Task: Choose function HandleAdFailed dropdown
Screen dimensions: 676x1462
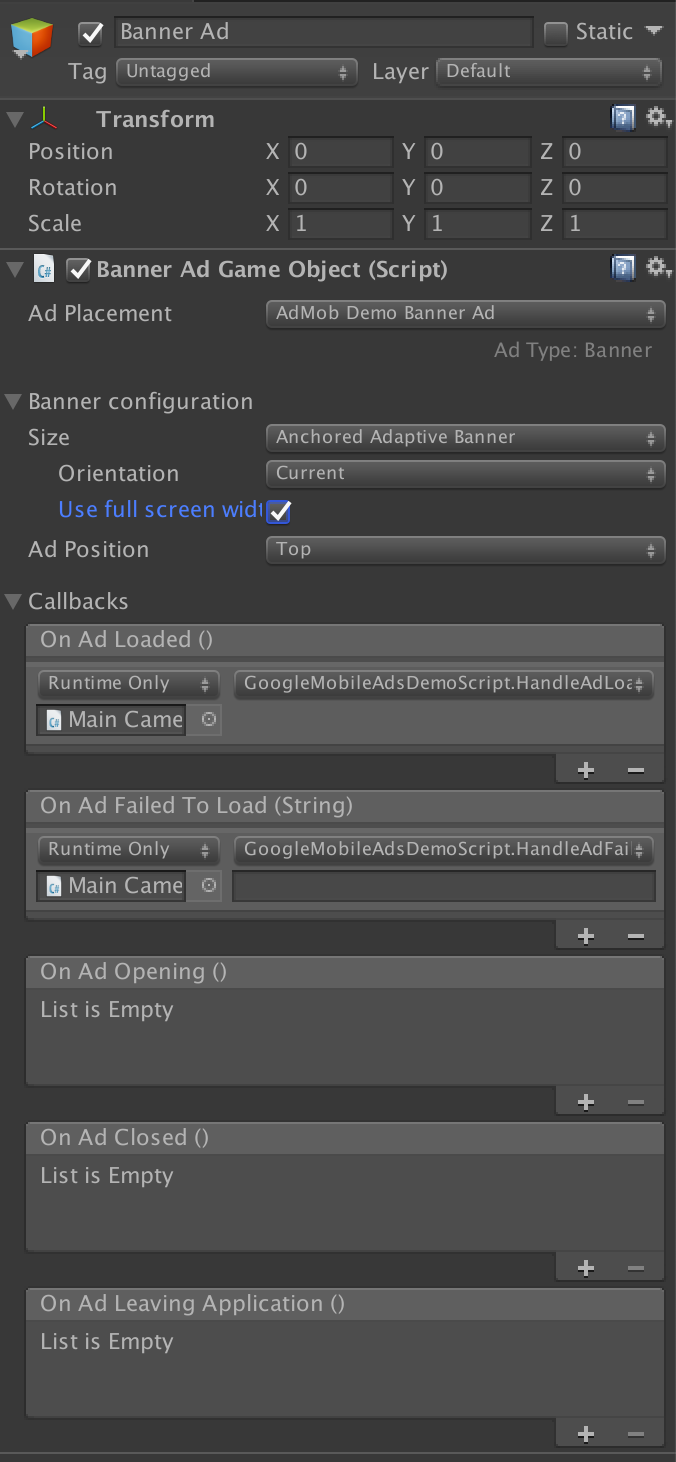Action: [444, 850]
